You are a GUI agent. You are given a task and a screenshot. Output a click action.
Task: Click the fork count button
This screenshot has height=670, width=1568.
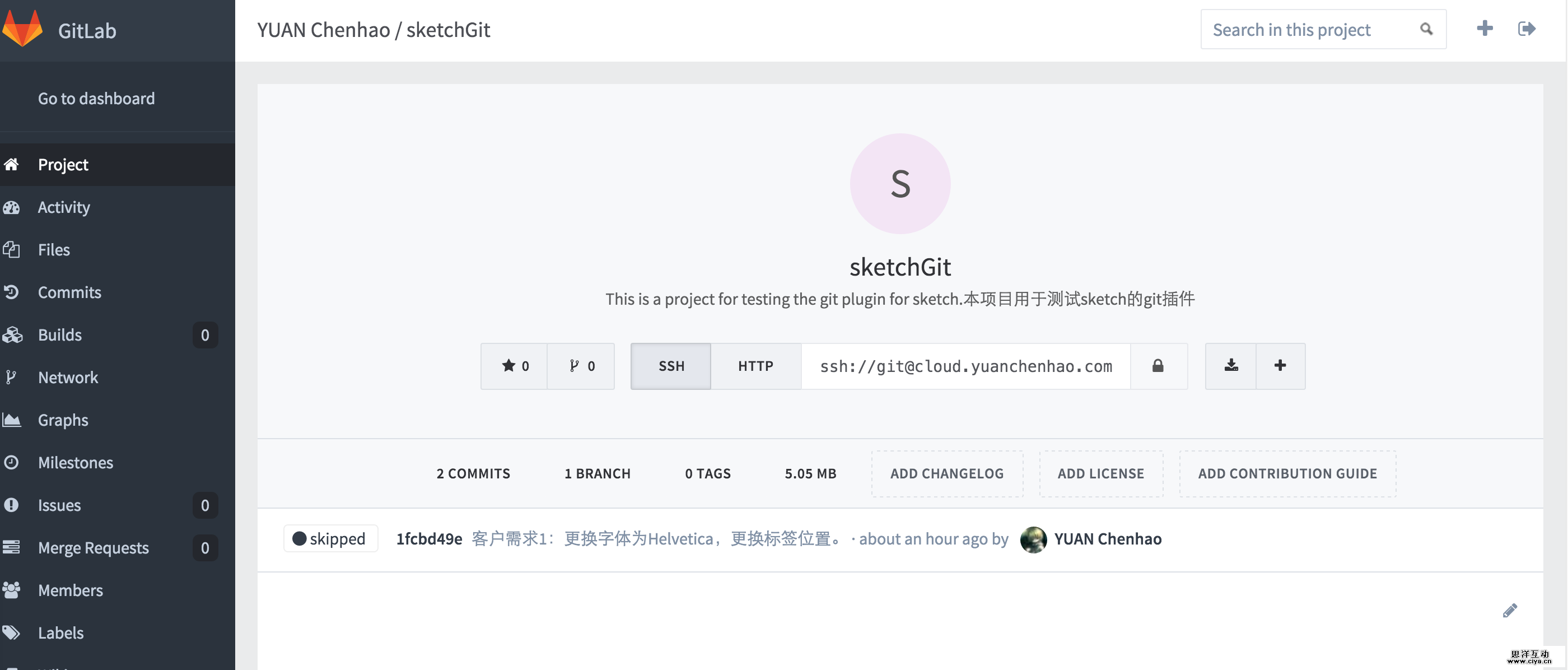coord(581,366)
